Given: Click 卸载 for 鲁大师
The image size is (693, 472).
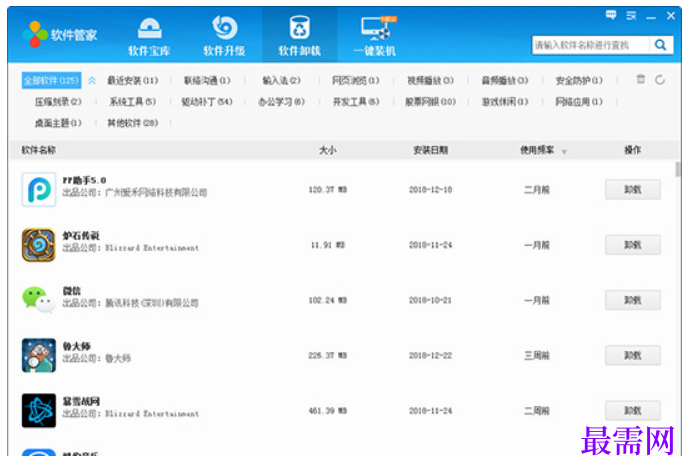Looking at the screenshot, I should (632, 355).
